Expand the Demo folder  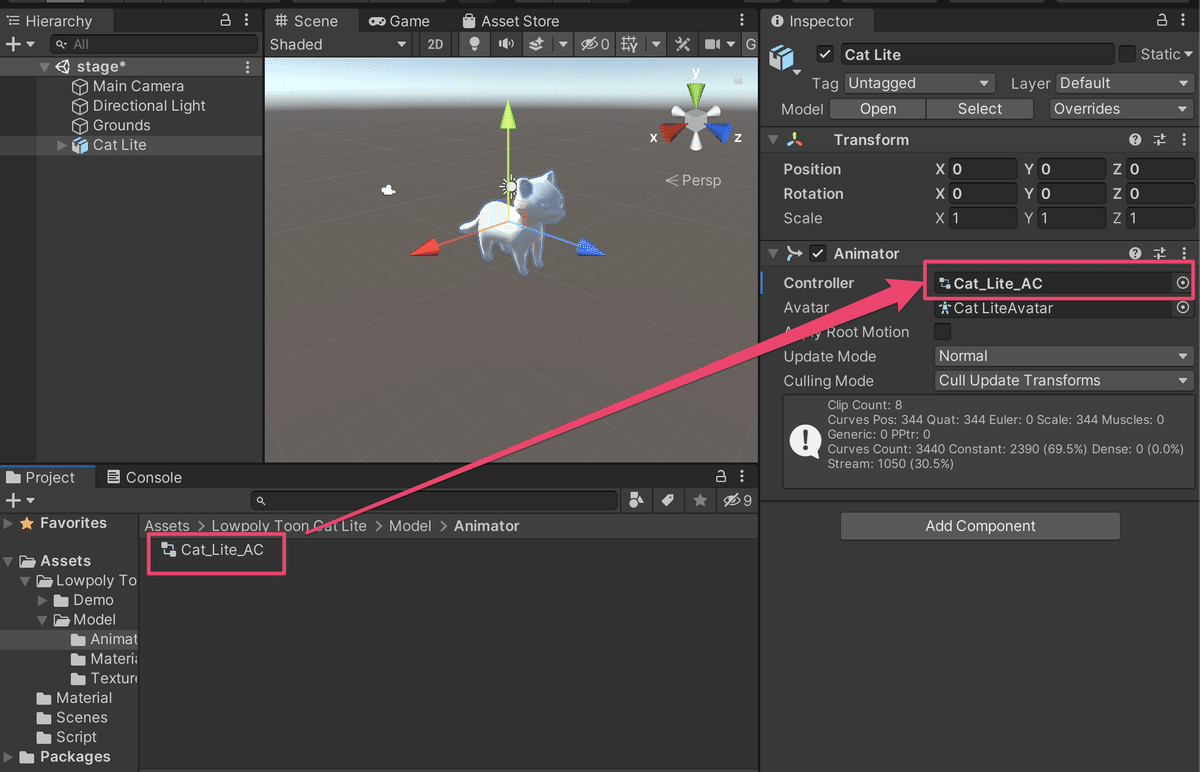click(43, 600)
